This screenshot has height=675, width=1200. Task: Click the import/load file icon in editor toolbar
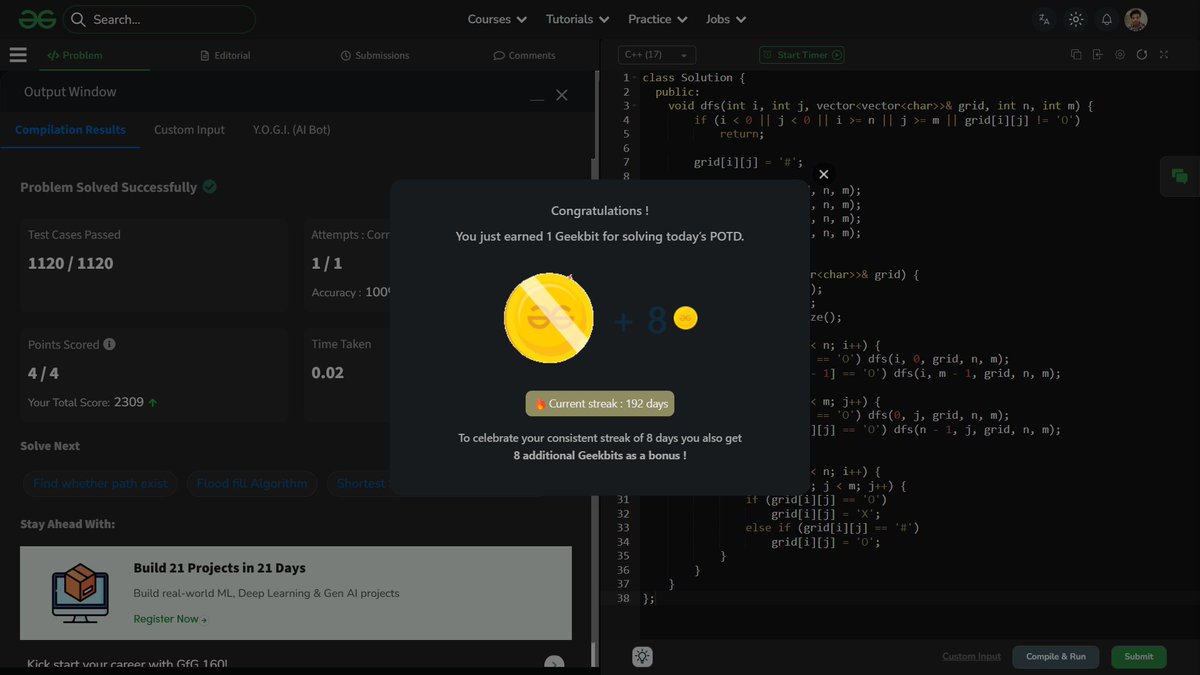pyautogui.click(x=1098, y=55)
